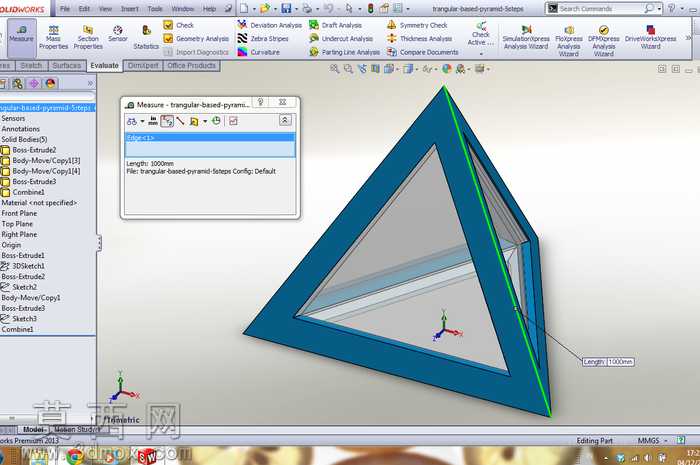700x465 pixels.
Task: Click the Open file folder icon
Action: (x=265, y=8)
